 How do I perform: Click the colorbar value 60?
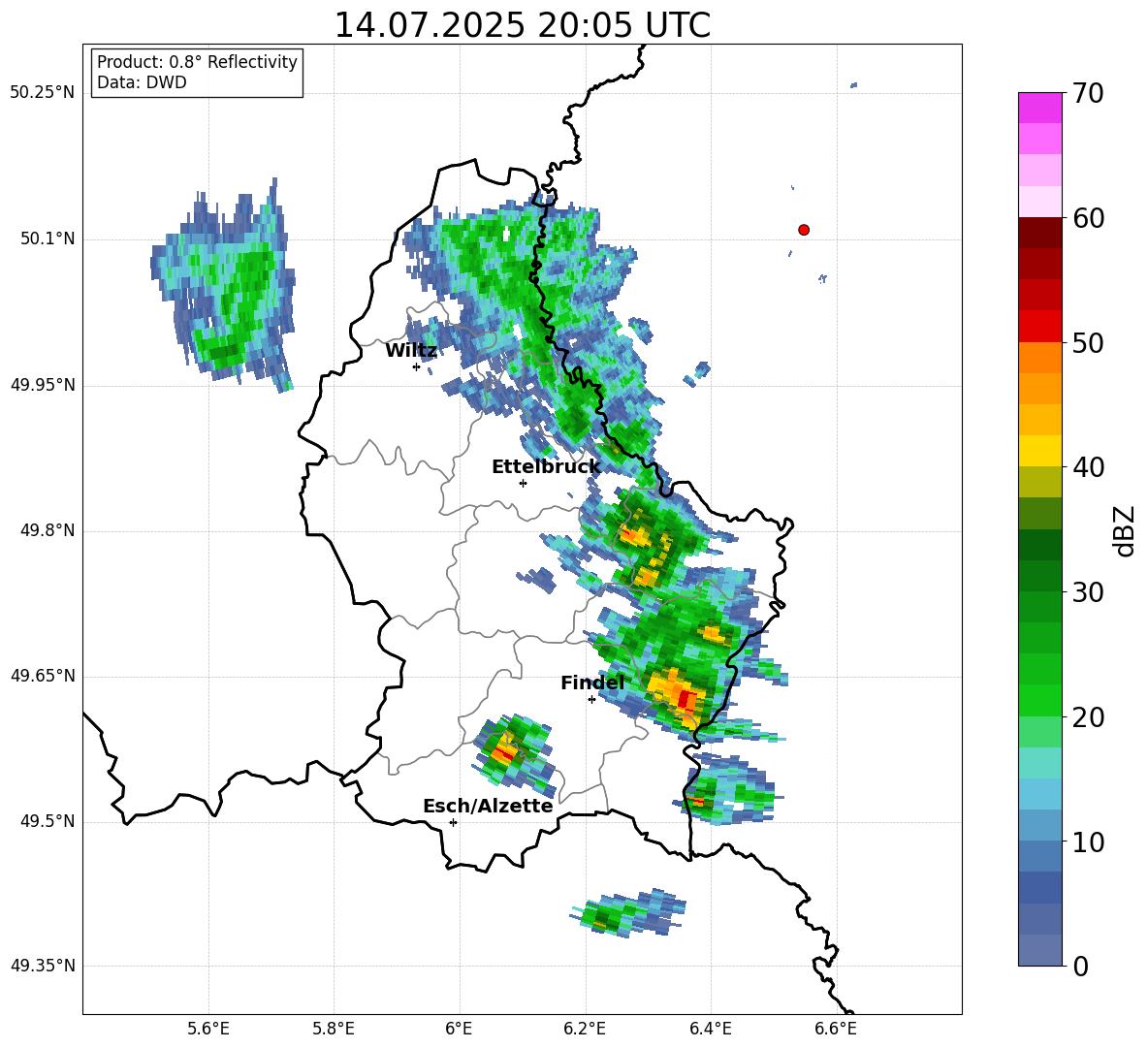click(x=1088, y=218)
